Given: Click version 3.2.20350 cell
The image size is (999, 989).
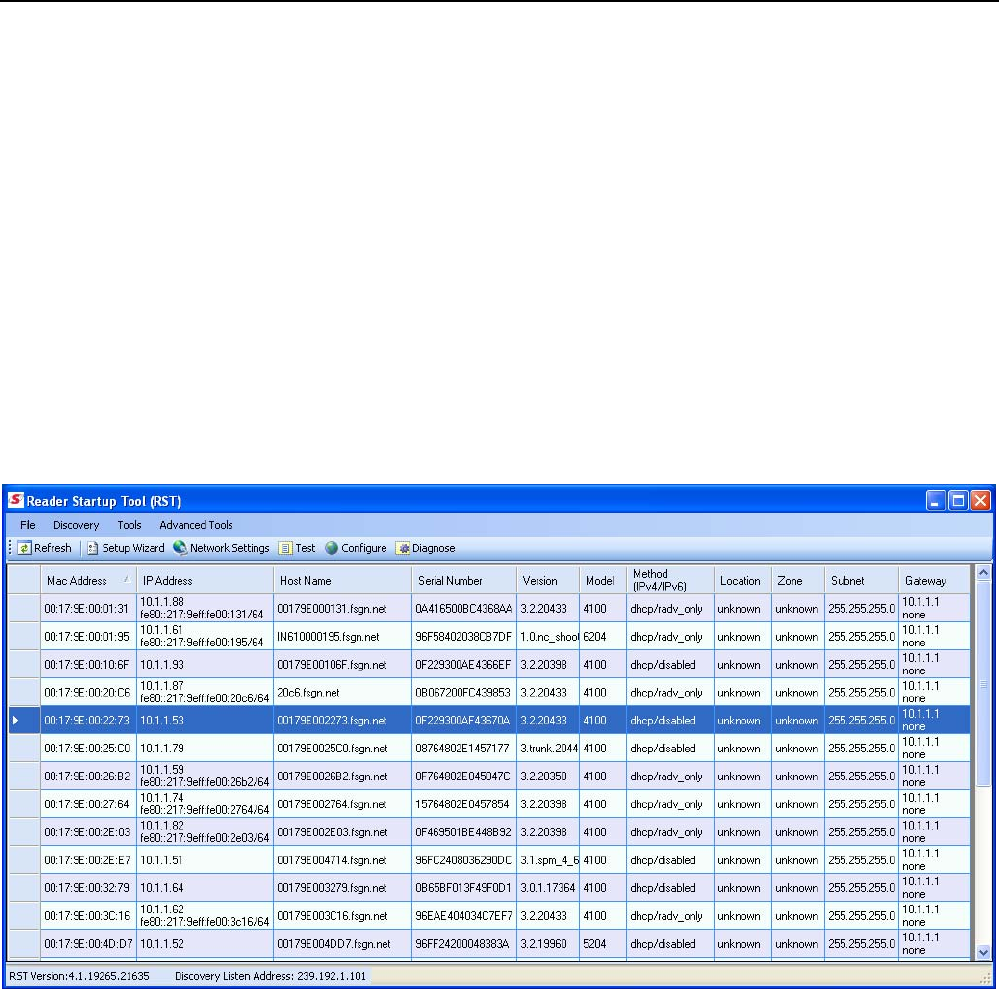Looking at the screenshot, I should pyautogui.click(x=548, y=776).
